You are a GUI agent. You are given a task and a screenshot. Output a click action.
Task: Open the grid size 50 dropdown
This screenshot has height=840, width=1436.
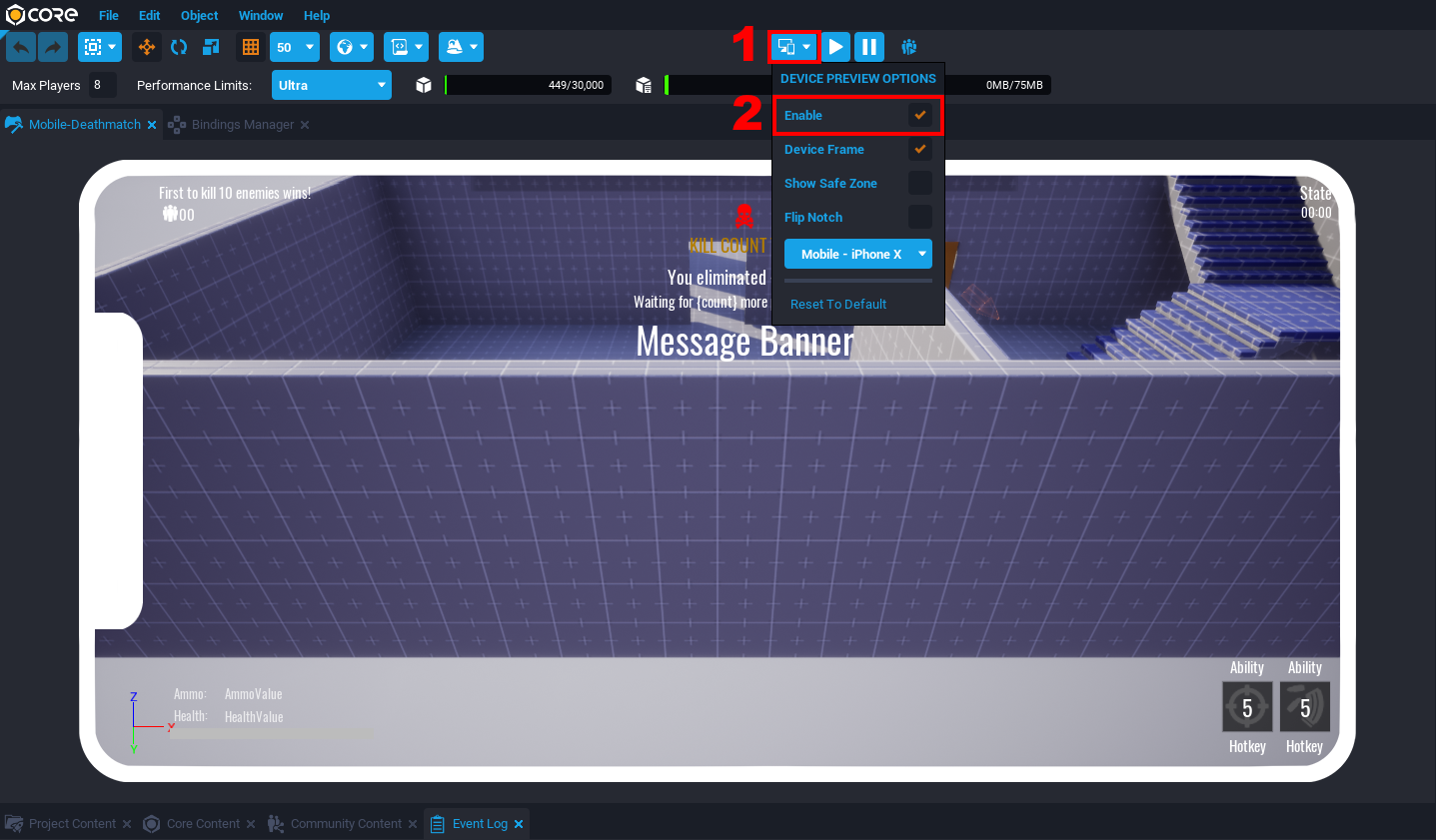[x=295, y=47]
